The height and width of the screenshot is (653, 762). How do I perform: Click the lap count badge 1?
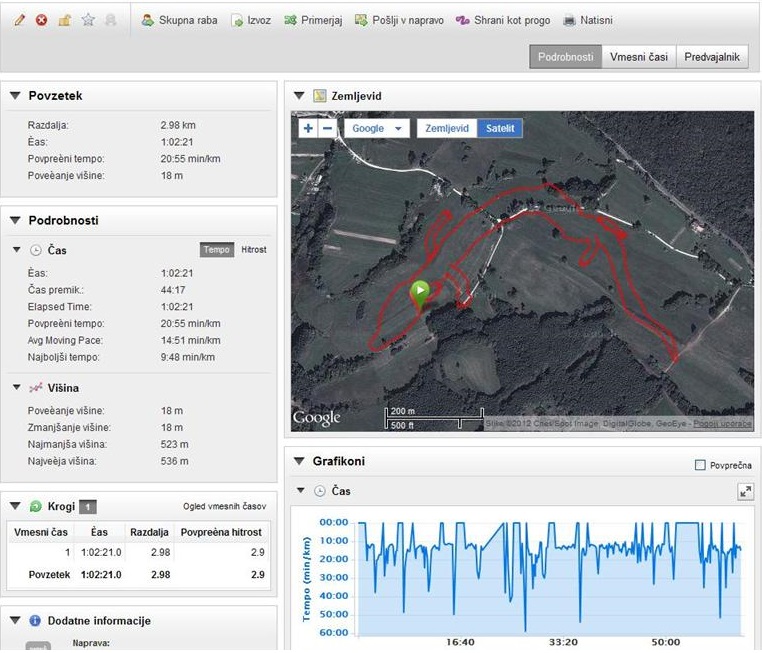click(88, 507)
